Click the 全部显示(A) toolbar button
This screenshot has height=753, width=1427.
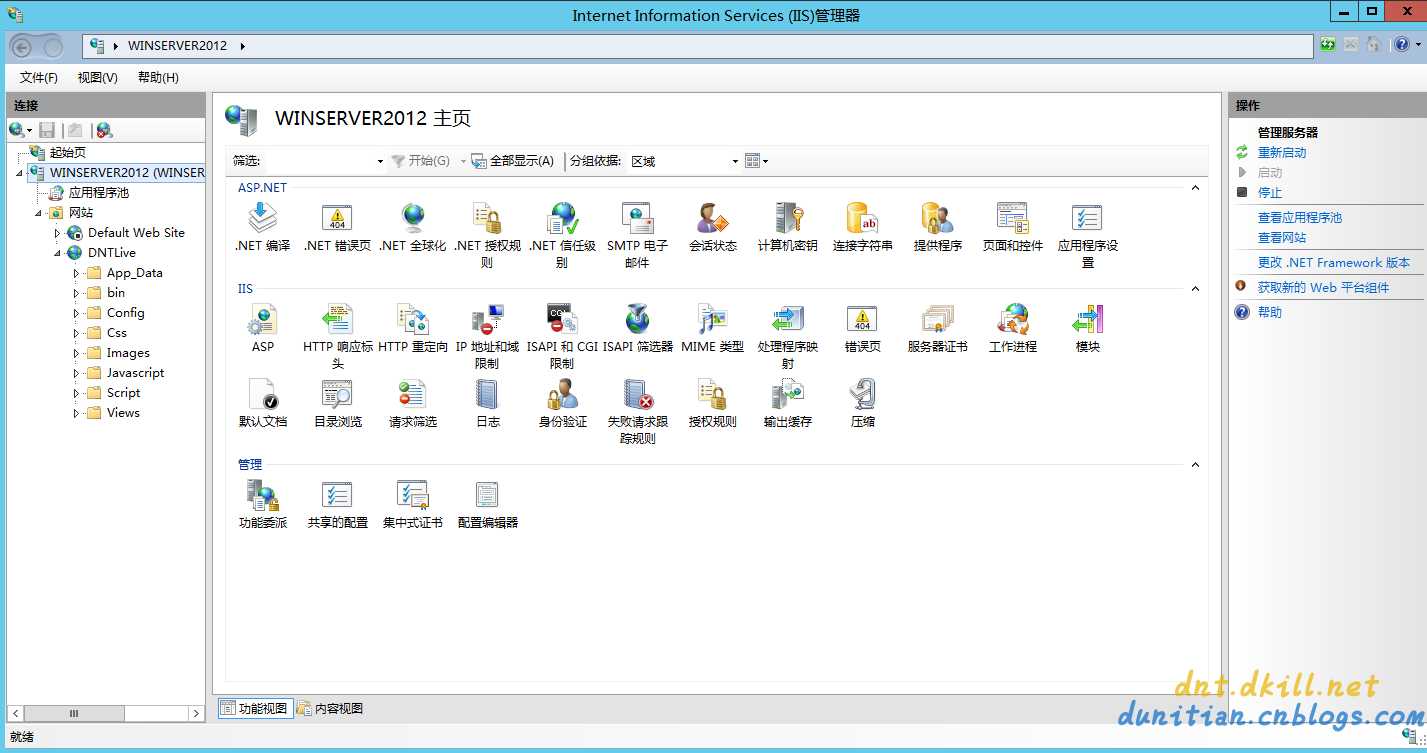513,161
